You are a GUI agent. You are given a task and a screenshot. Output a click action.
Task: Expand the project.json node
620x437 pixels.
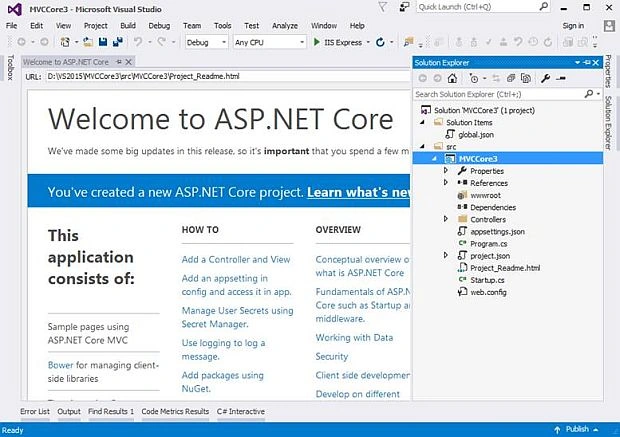coord(446,255)
